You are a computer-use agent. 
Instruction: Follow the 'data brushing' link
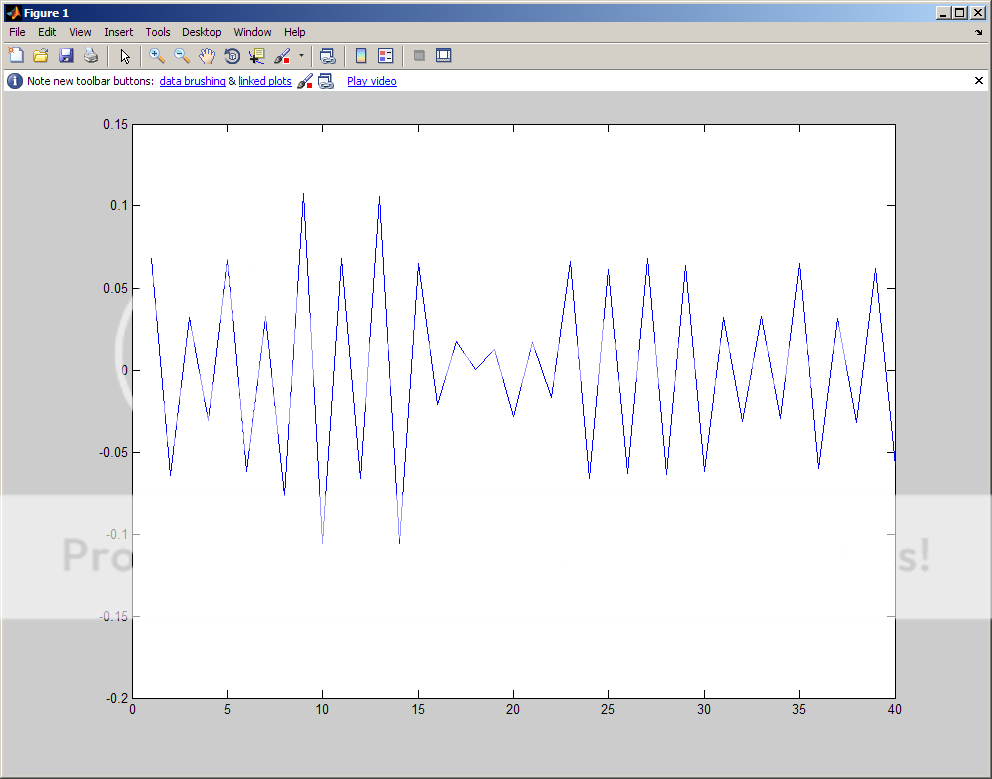192,81
